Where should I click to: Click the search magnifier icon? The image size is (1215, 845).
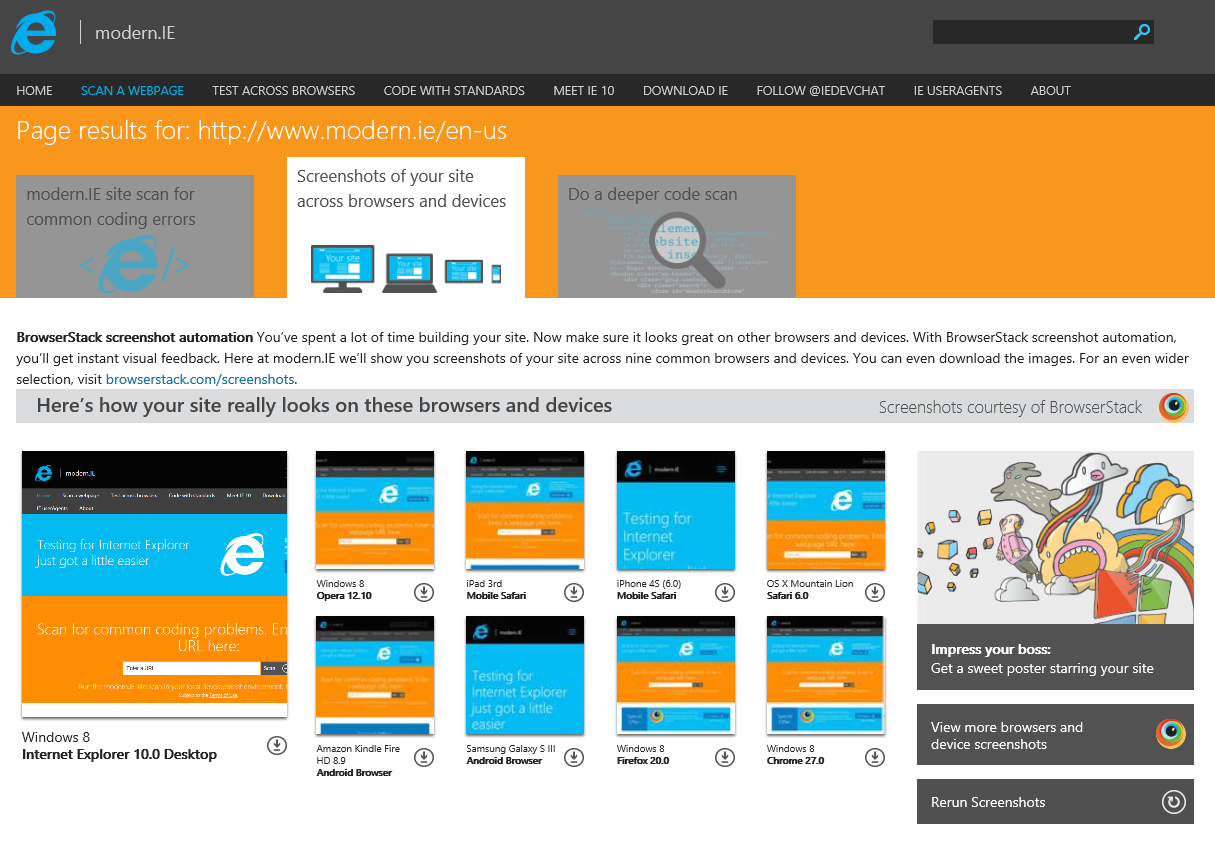coord(1141,33)
